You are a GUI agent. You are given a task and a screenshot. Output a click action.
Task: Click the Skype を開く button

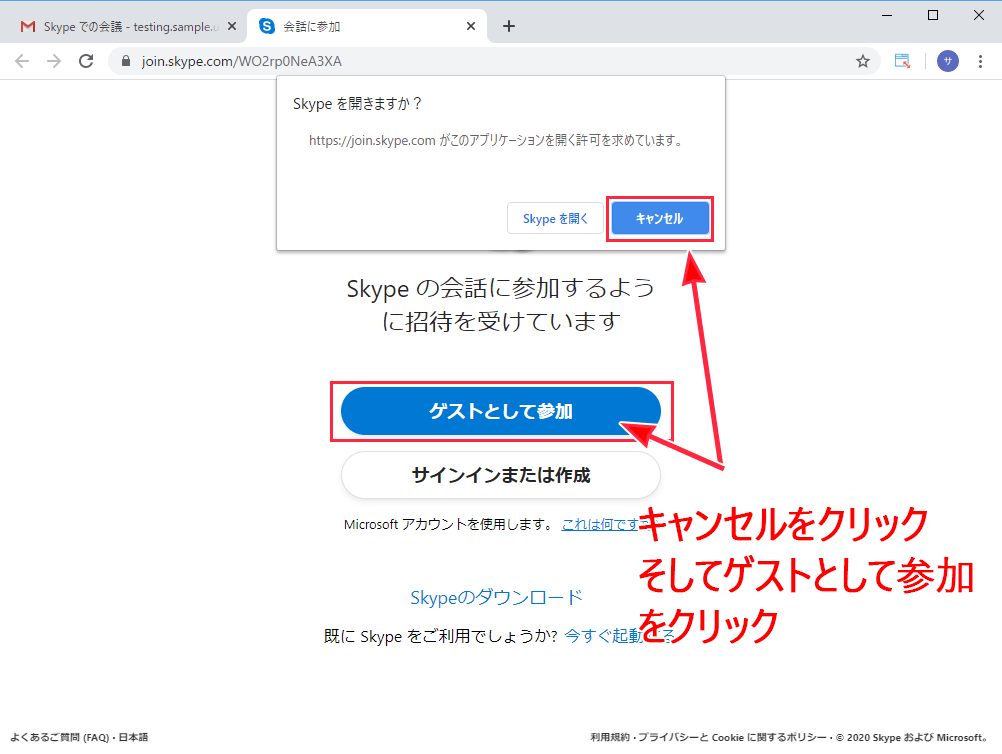(555, 219)
